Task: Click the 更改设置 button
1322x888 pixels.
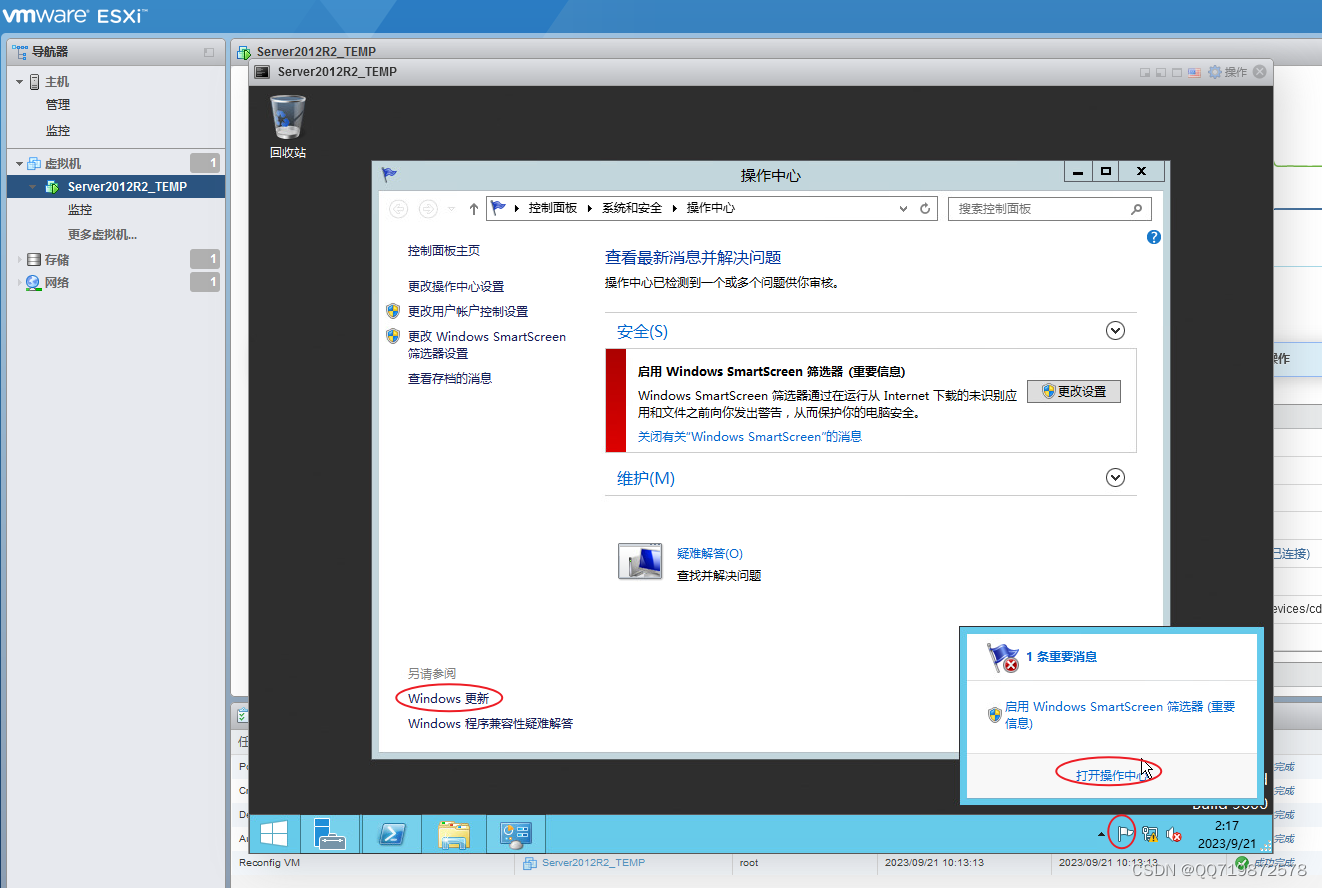Action: point(1074,391)
